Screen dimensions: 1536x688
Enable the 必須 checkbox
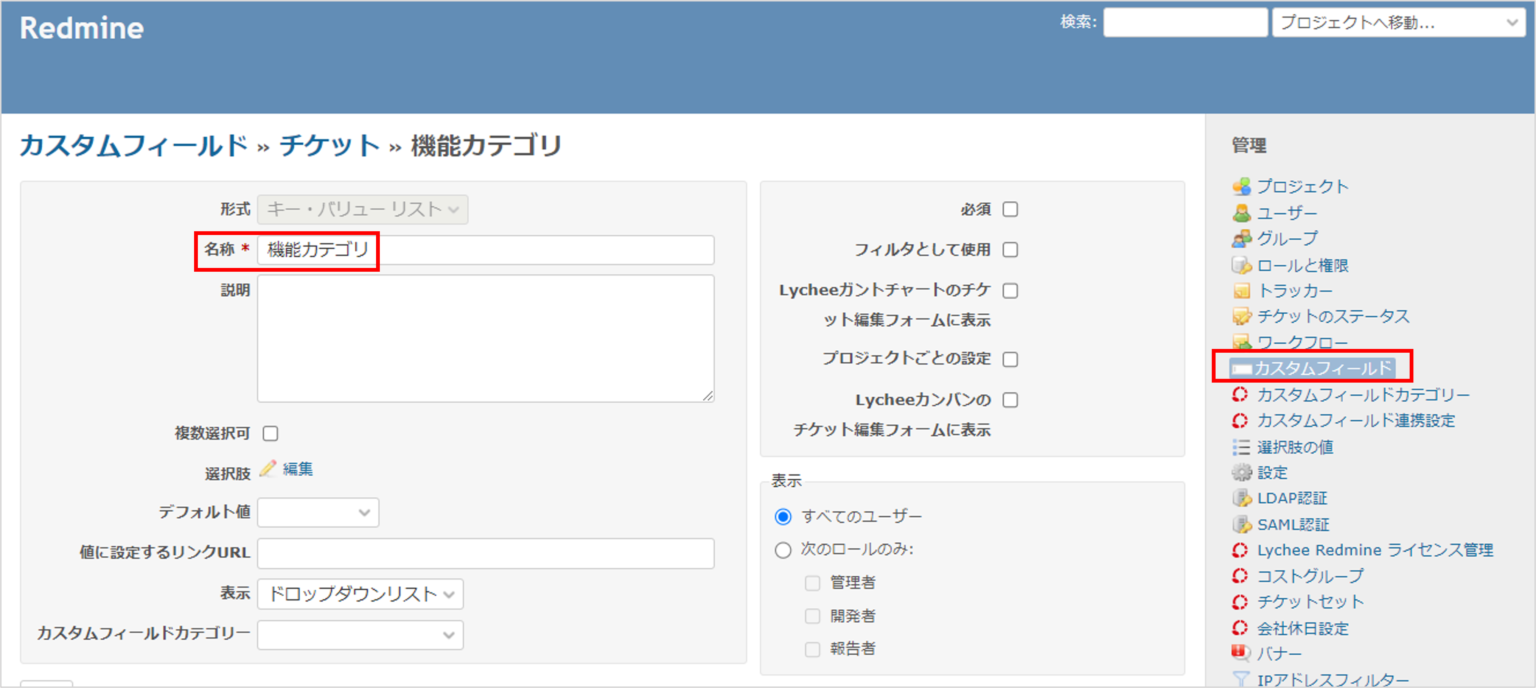(1010, 209)
